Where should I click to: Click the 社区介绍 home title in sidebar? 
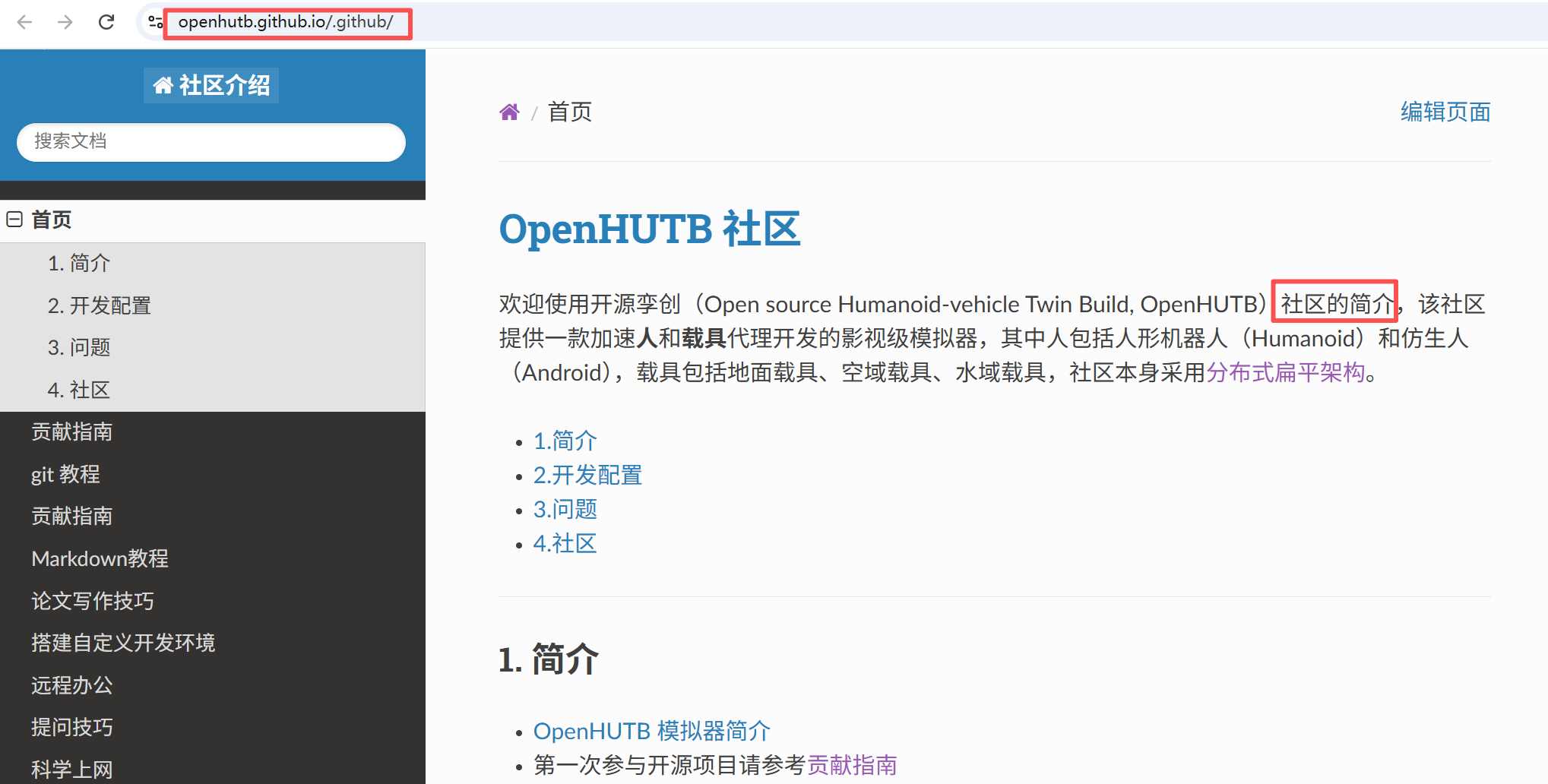tap(211, 85)
